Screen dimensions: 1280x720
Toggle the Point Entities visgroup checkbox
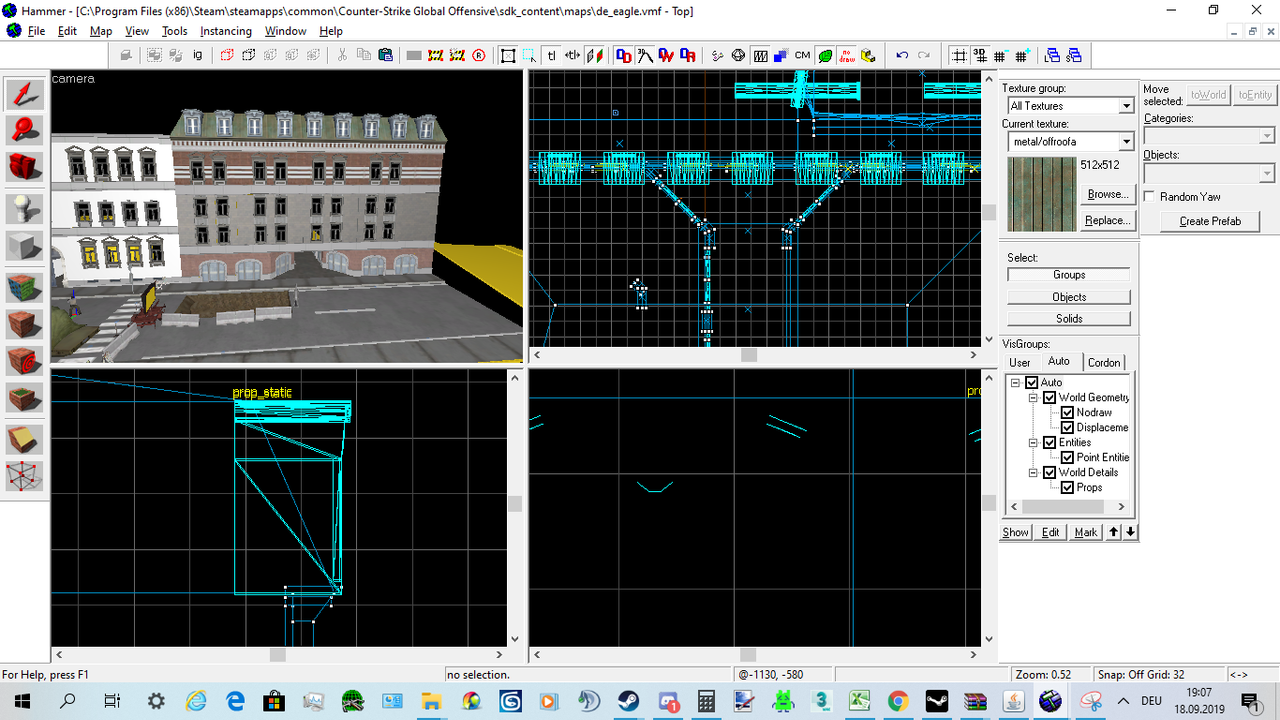tap(1068, 458)
